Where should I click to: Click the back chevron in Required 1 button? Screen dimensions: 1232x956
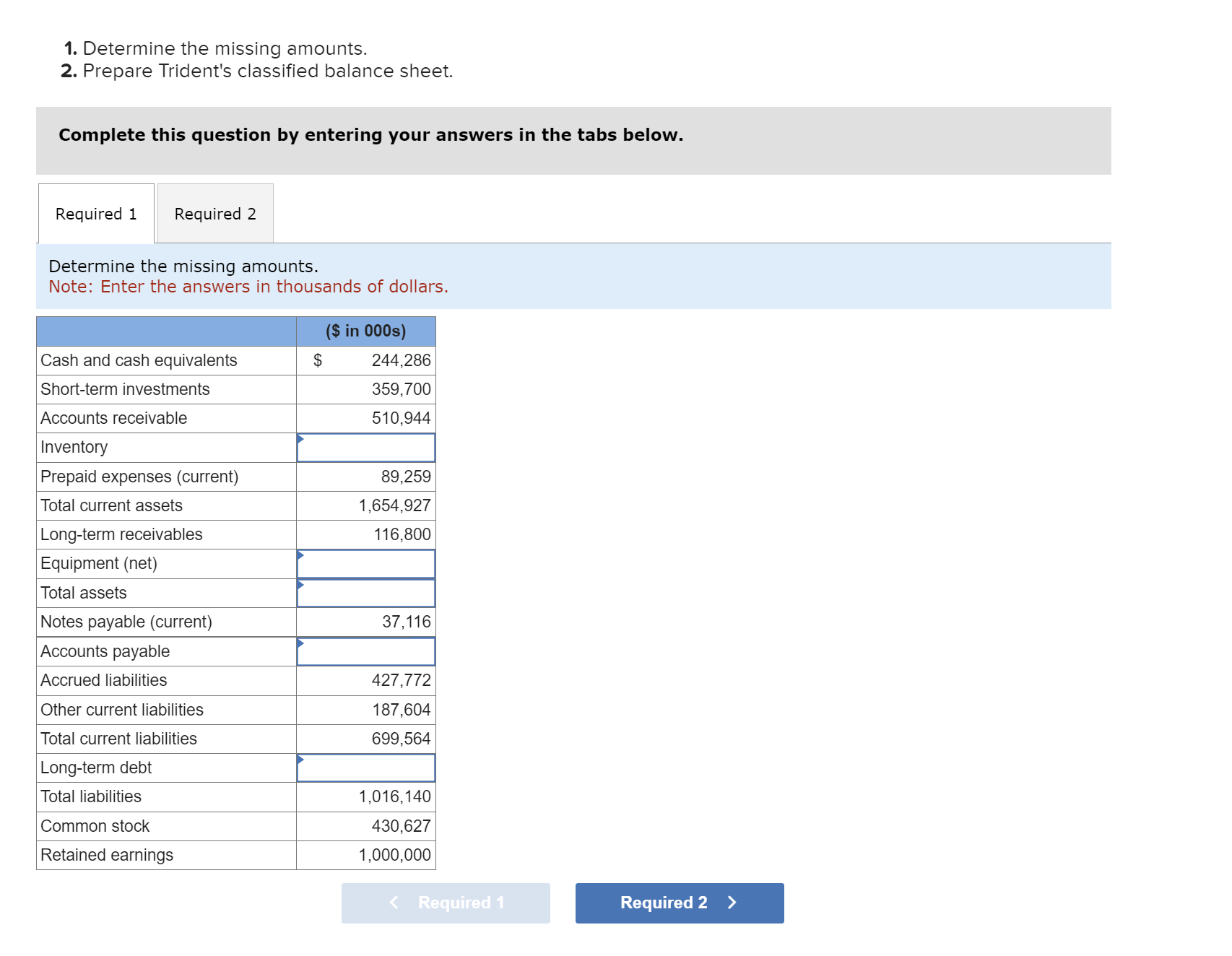pos(394,903)
